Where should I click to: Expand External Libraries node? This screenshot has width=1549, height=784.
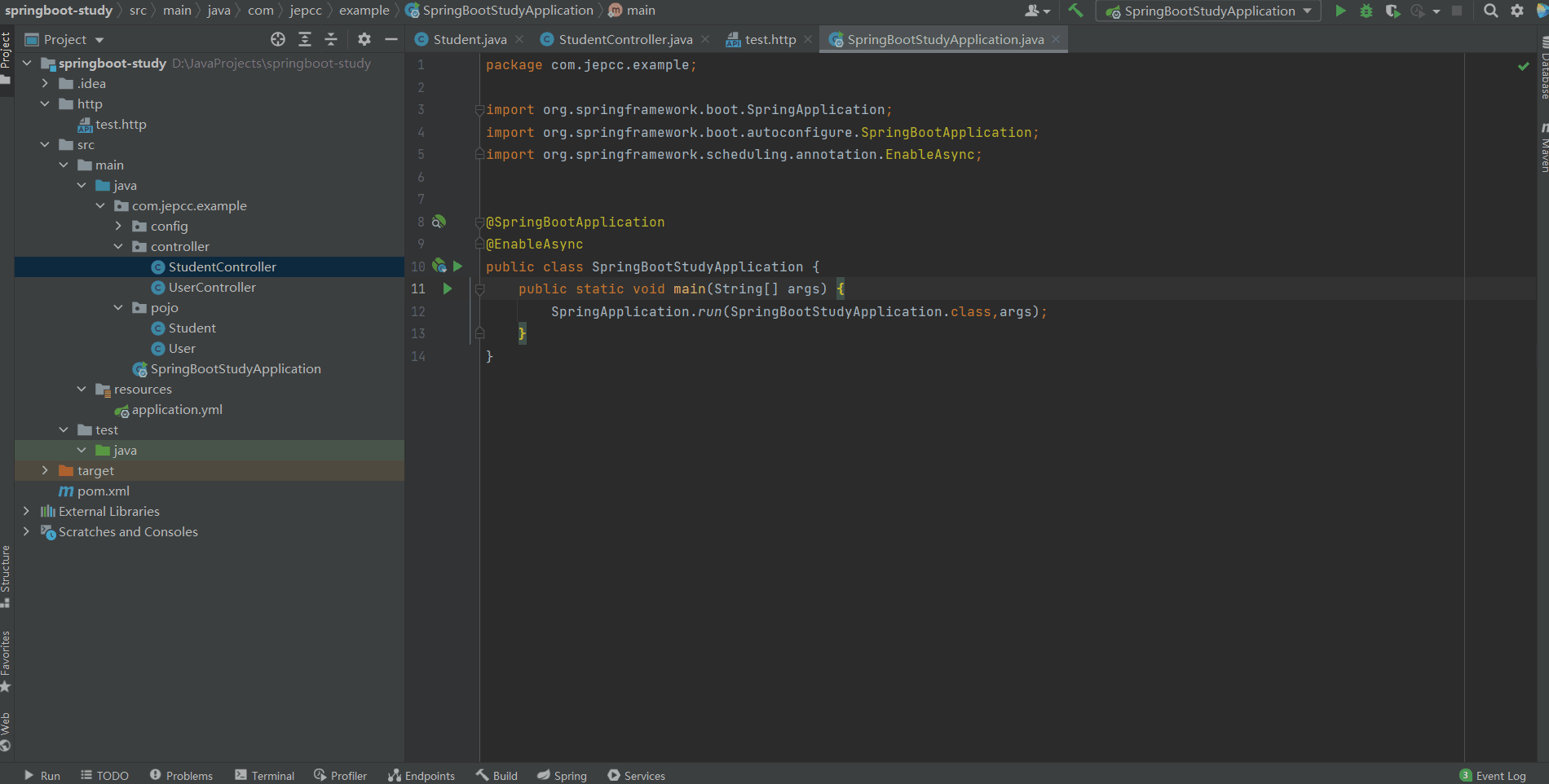[x=27, y=511]
